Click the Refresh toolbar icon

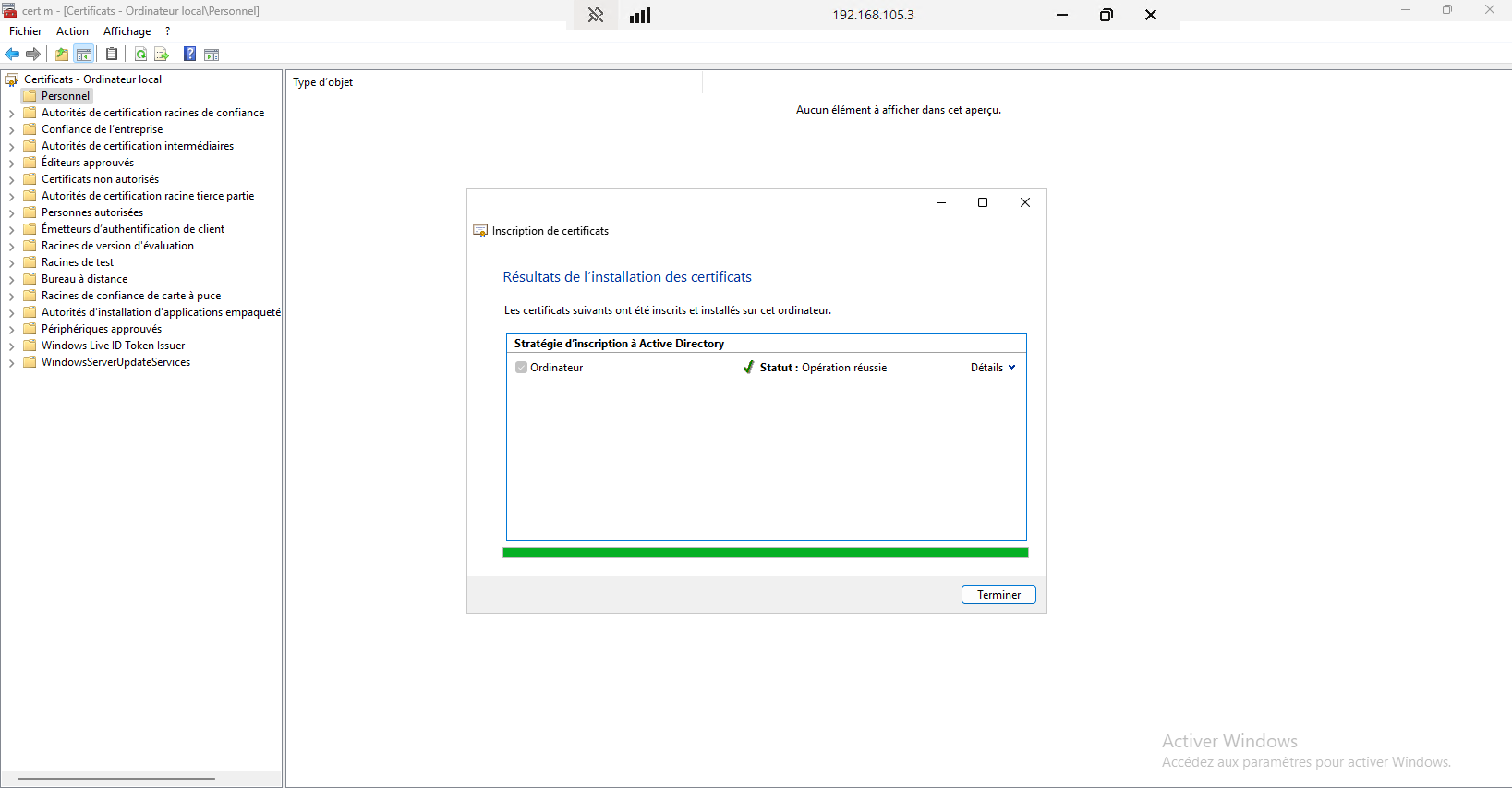pos(140,55)
